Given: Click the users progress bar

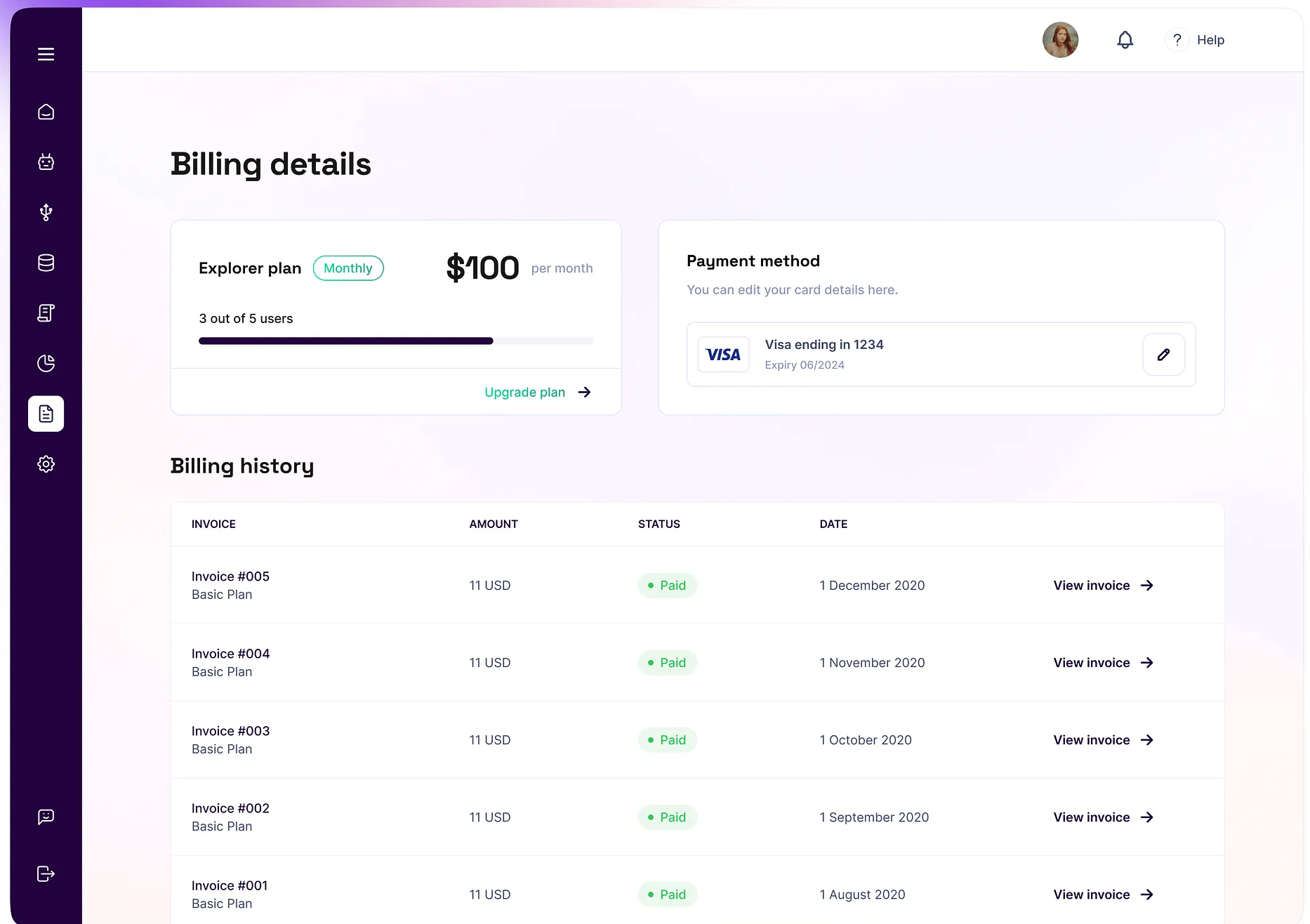Looking at the screenshot, I should pos(395,341).
